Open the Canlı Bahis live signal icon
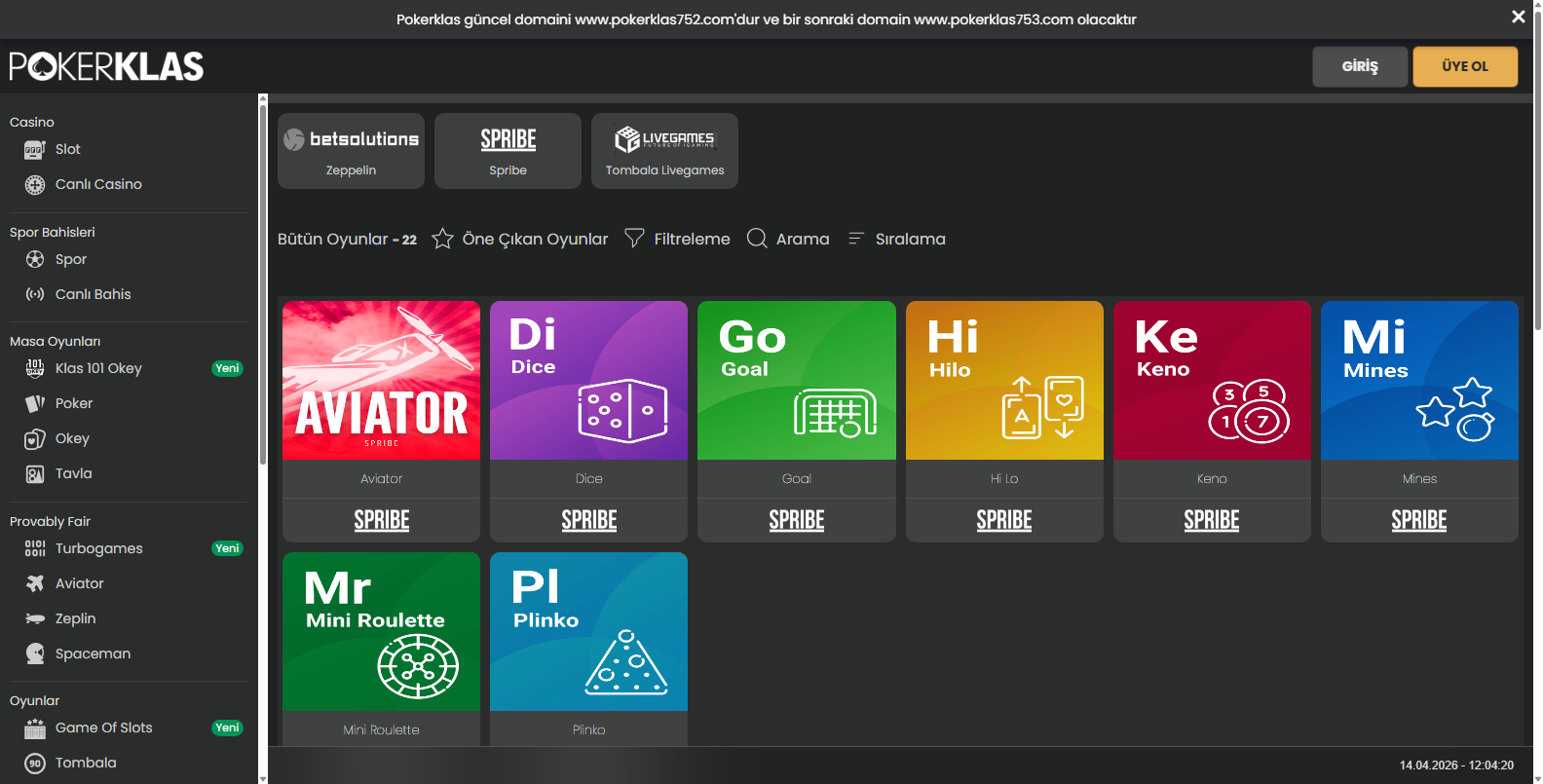The width and height of the screenshot is (1543, 784). point(35,294)
